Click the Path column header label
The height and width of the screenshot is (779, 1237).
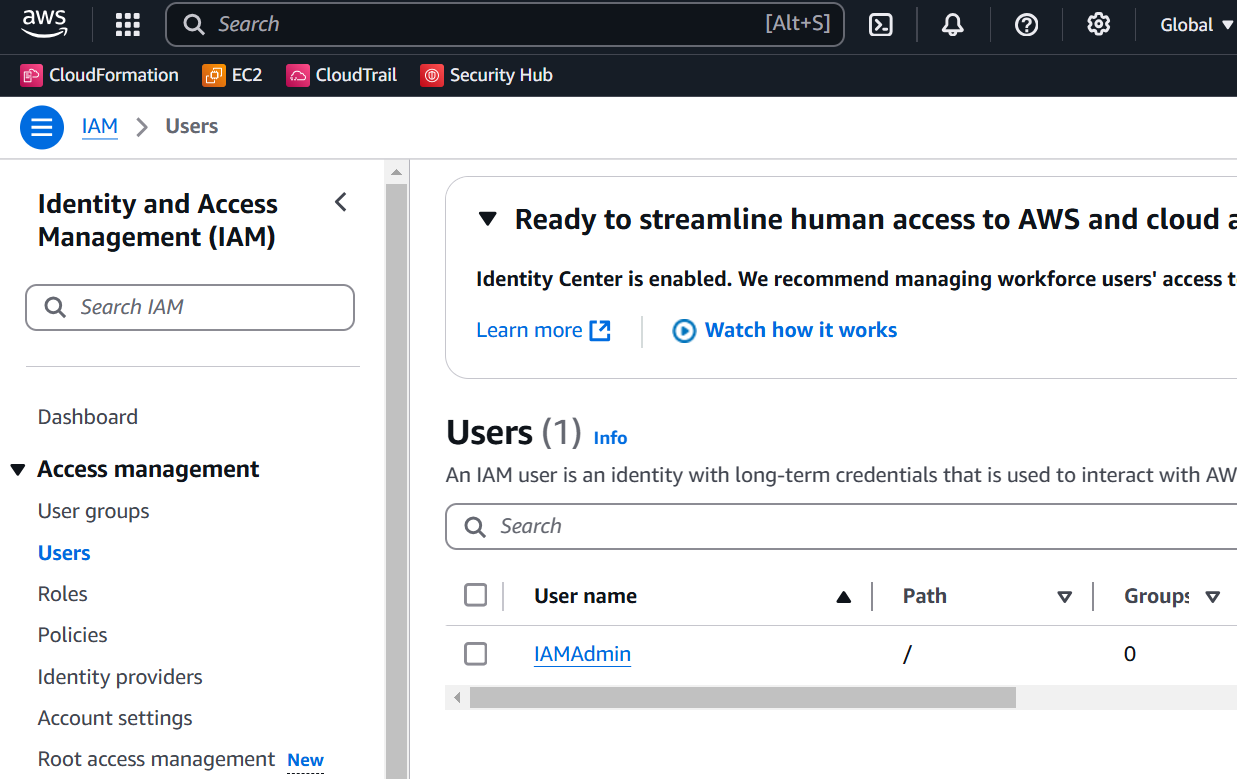[925, 596]
